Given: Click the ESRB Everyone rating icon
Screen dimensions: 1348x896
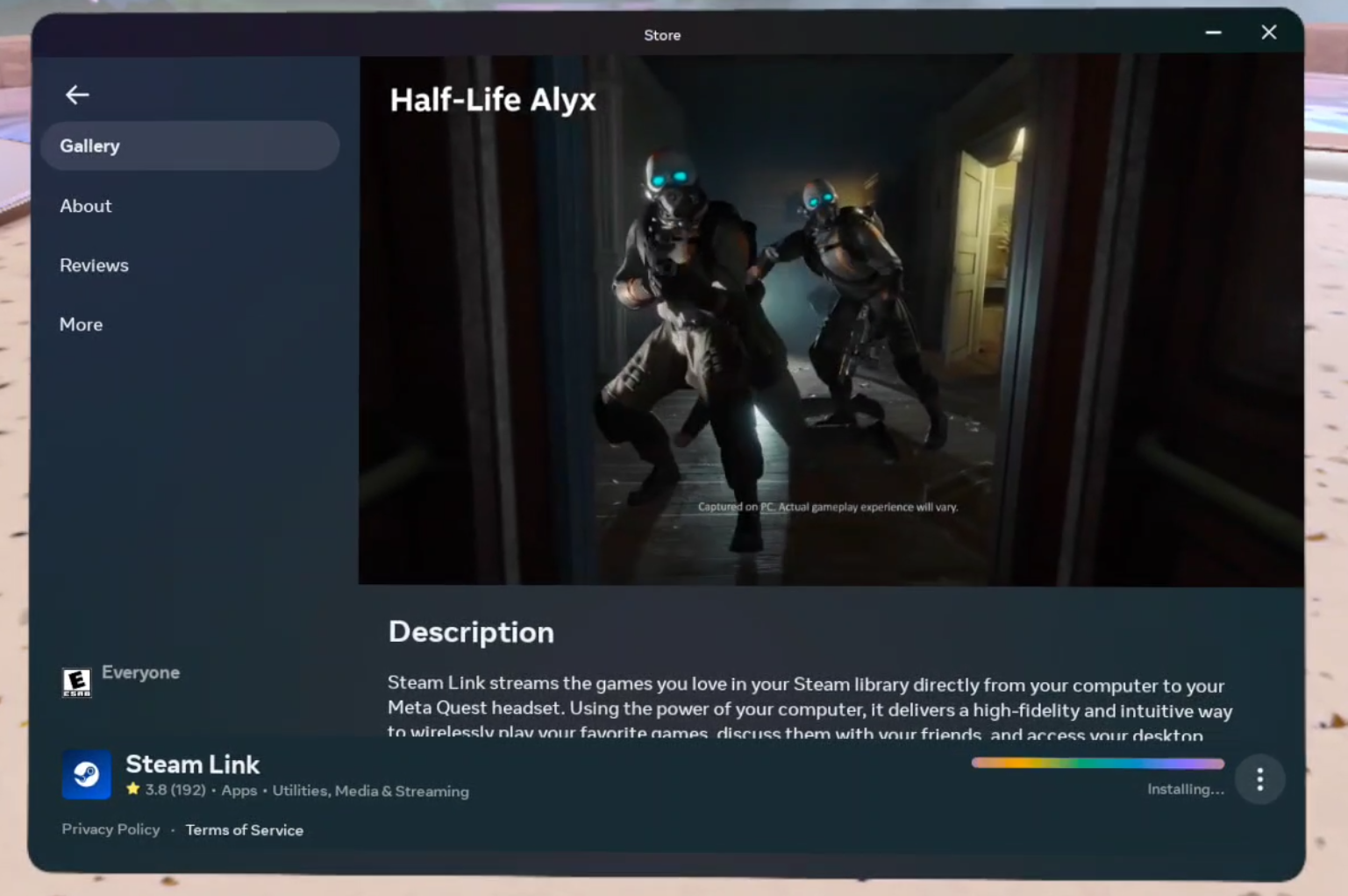Looking at the screenshot, I should (x=77, y=682).
